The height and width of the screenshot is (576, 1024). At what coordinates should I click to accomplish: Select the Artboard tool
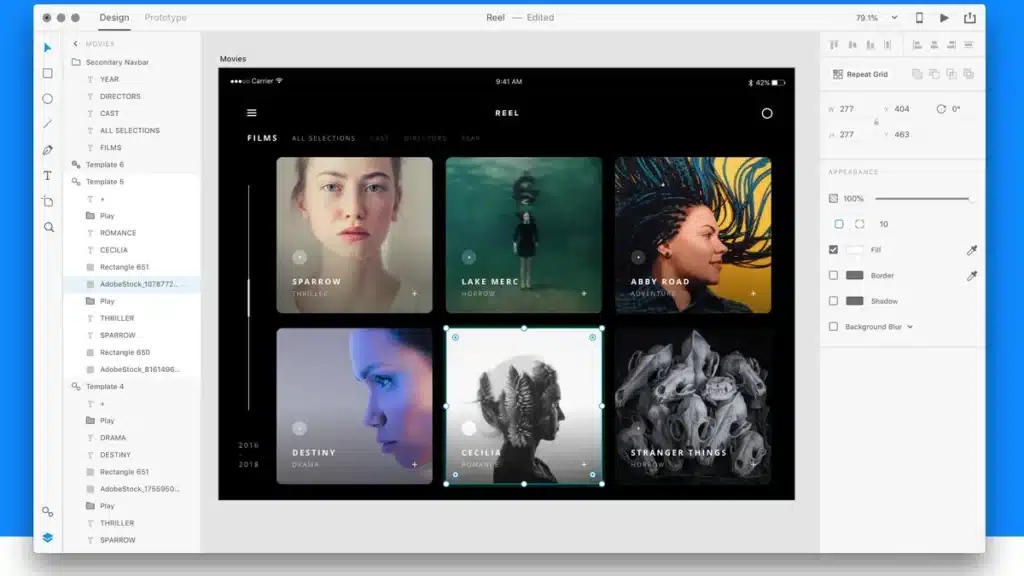pyautogui.click(x=47, y=201)
